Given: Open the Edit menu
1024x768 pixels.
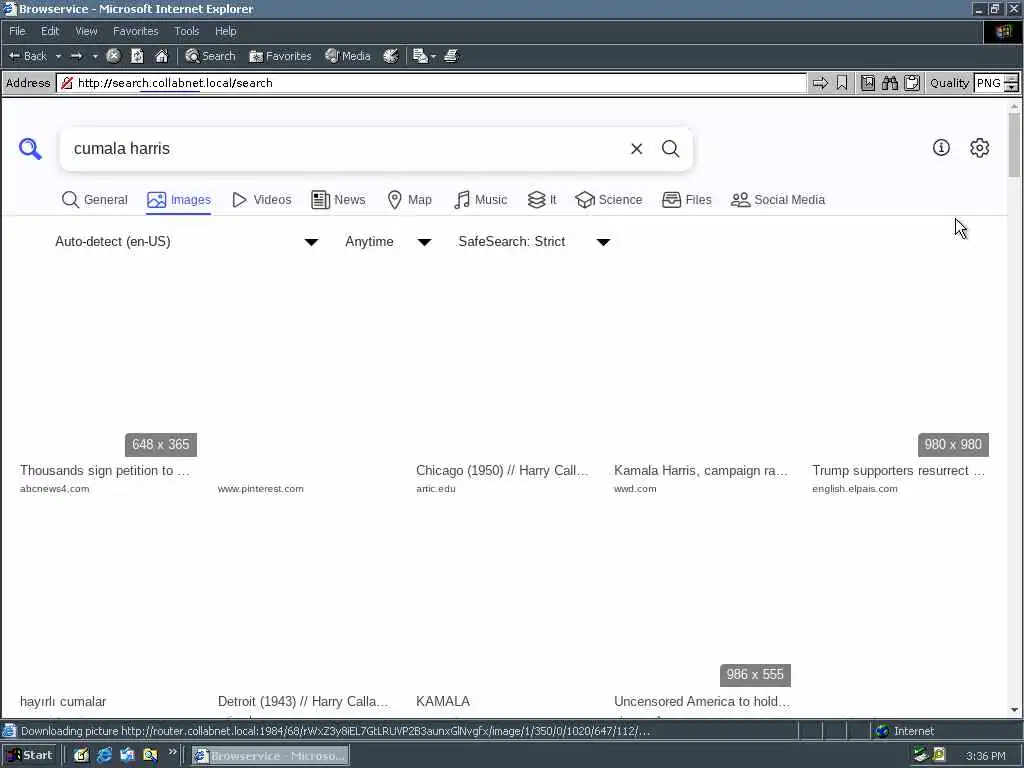Looking at the screenshot, I should [x=50, y=31].
